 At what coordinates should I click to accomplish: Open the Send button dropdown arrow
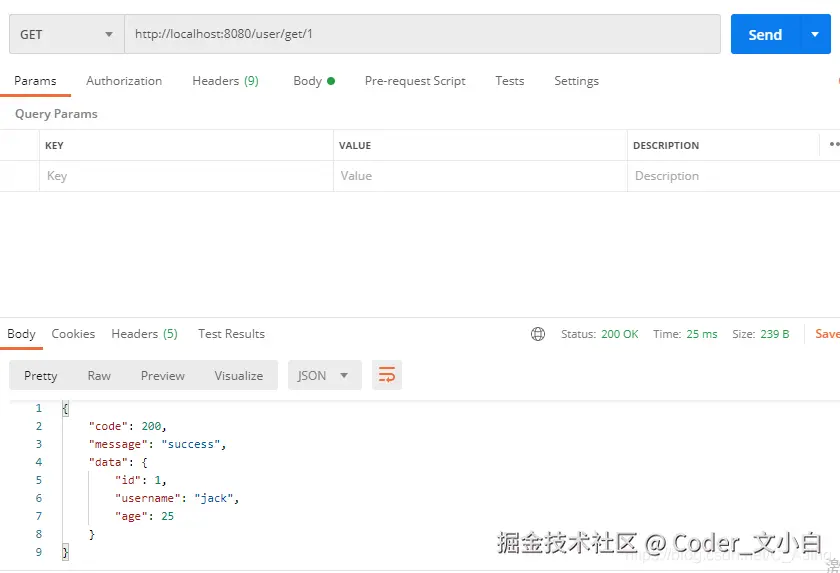coord(815,35)
